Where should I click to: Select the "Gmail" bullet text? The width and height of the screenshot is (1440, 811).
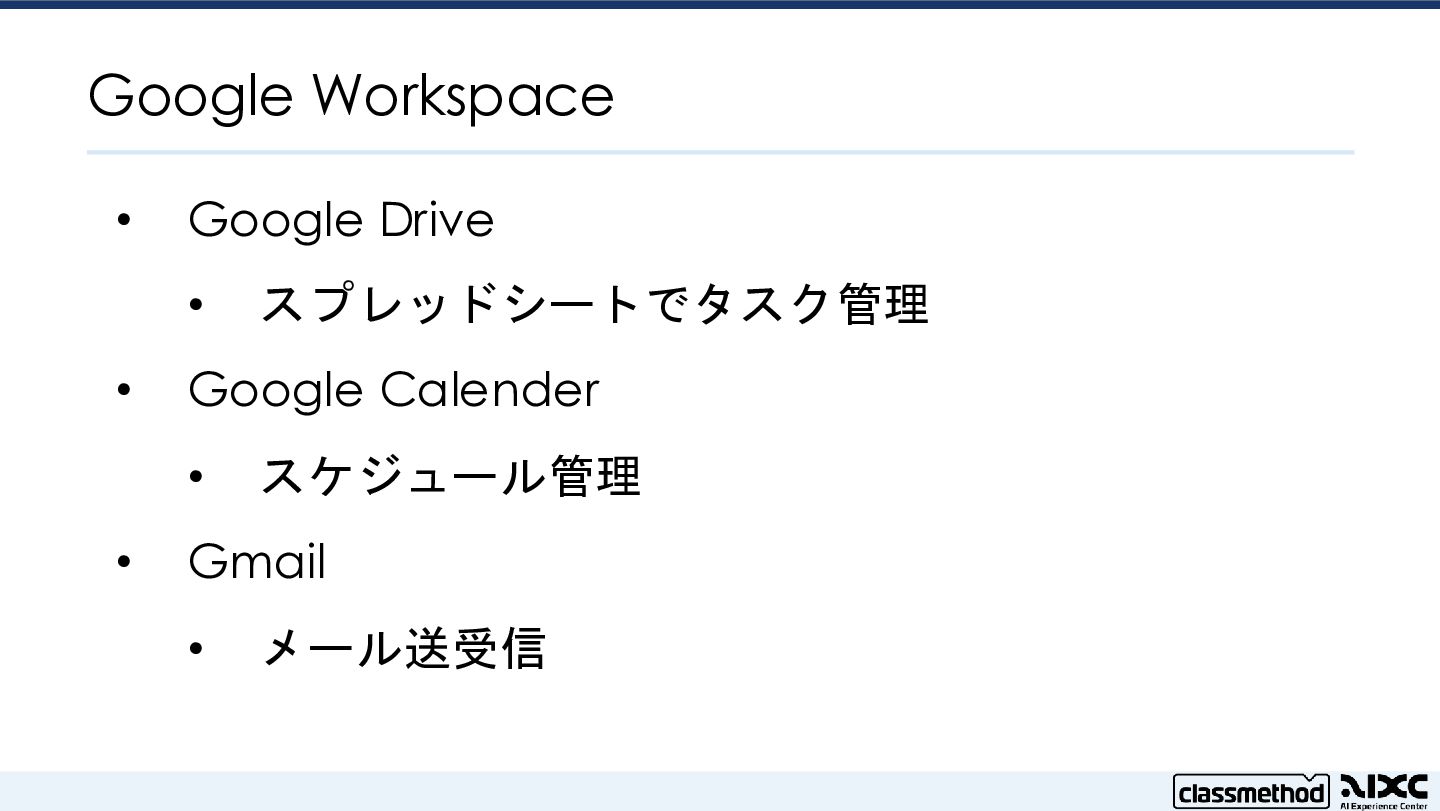point(257,561)
